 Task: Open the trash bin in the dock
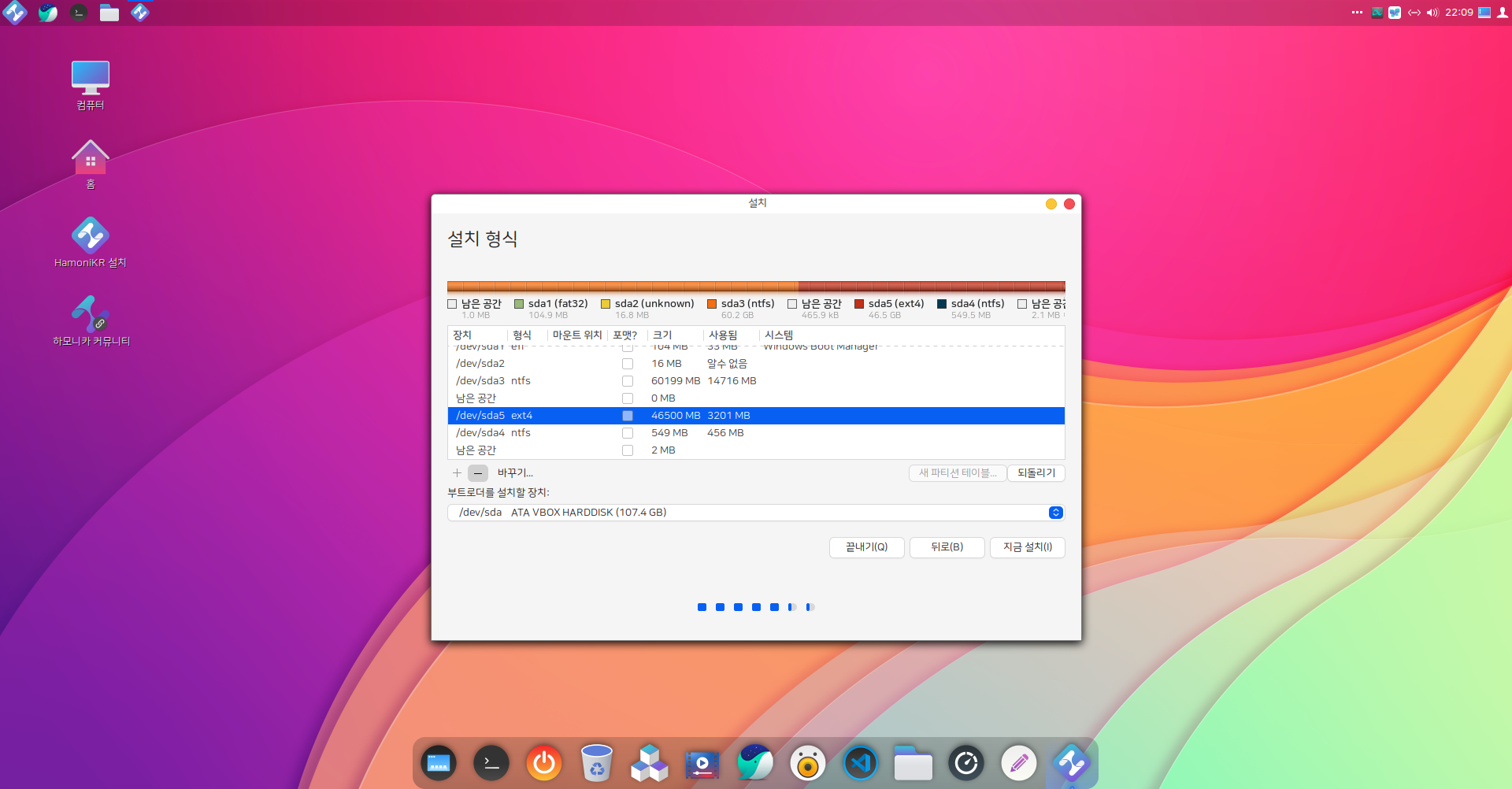(596, 763)
